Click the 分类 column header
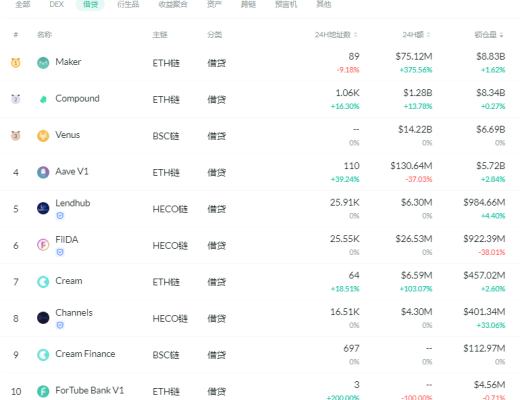Screen dimensions: 520x400 click(x=214, y=35)
